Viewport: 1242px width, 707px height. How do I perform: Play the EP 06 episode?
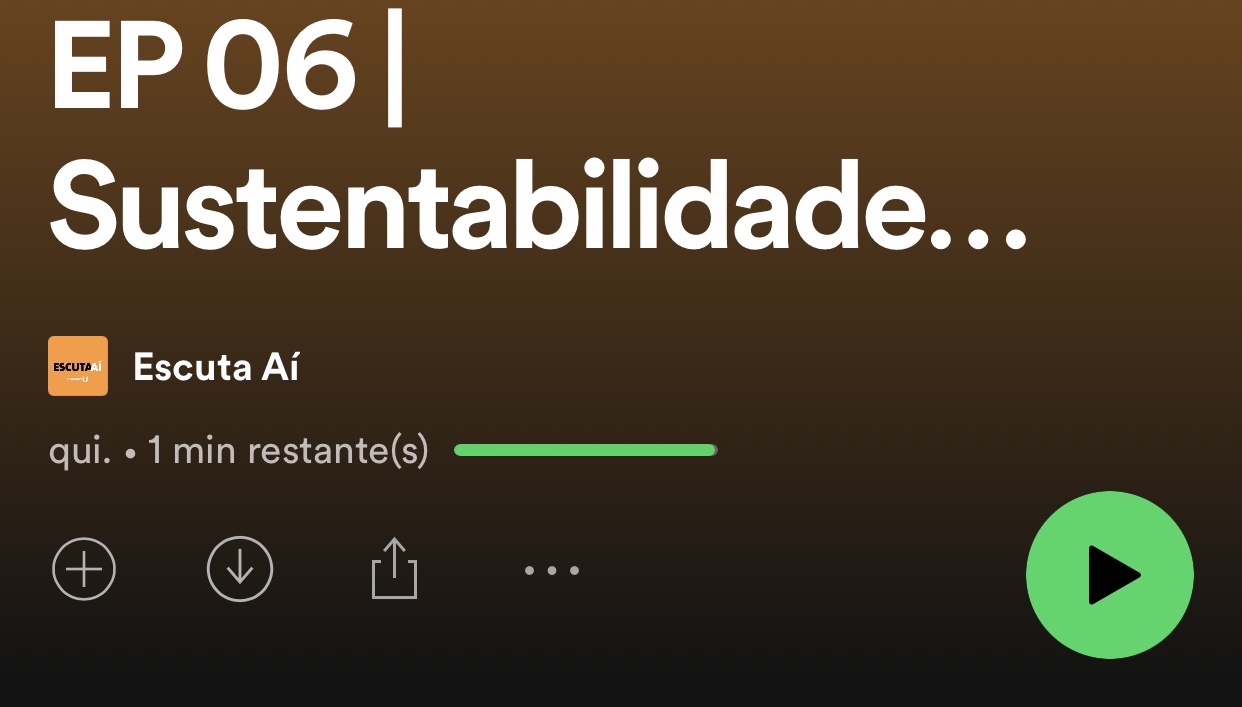pos(1110,575)
